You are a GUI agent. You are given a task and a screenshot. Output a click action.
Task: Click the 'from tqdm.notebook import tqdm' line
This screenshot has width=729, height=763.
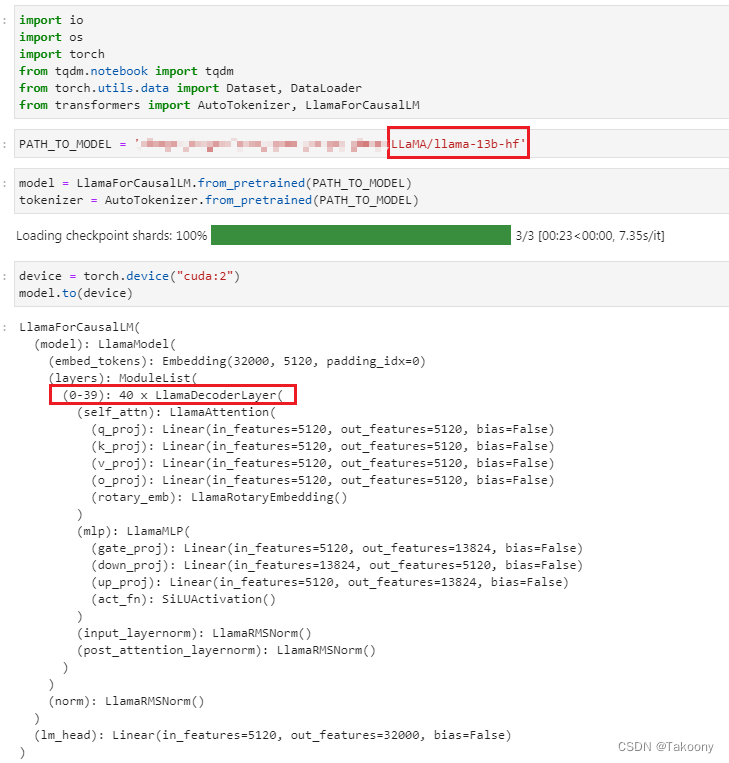click(127, 71)
